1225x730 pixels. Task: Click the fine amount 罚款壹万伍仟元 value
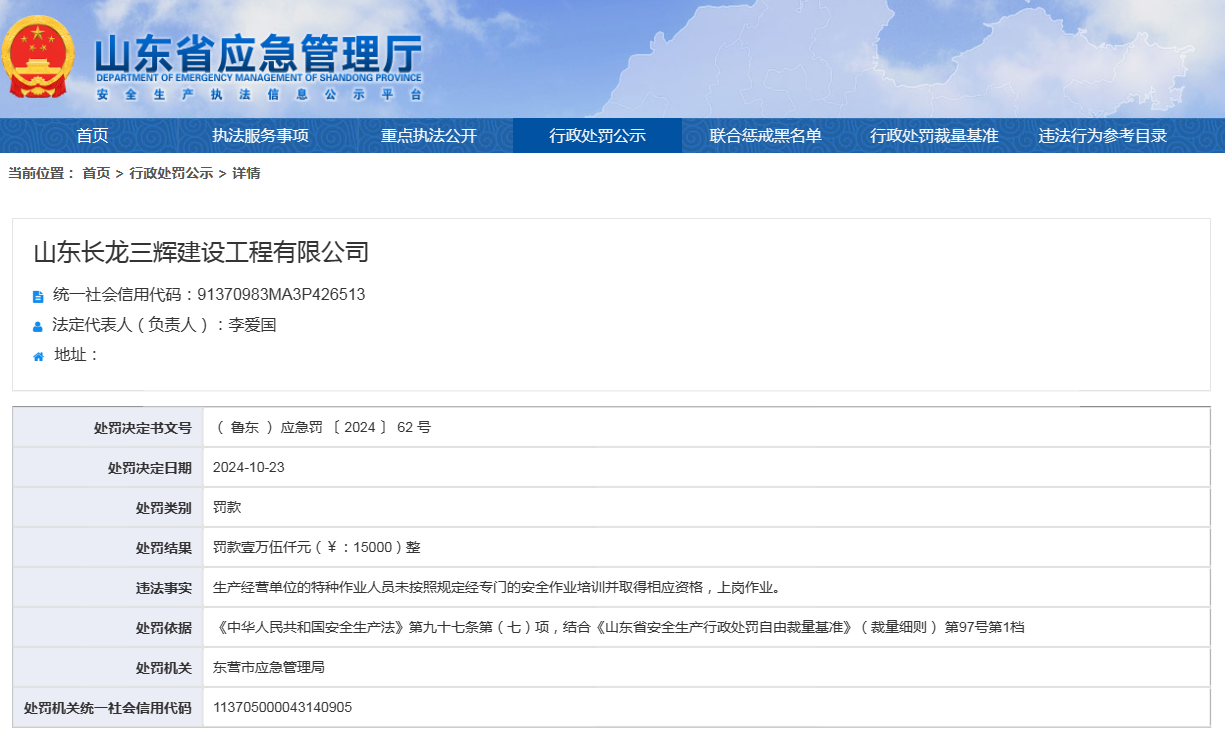[317, 547]
